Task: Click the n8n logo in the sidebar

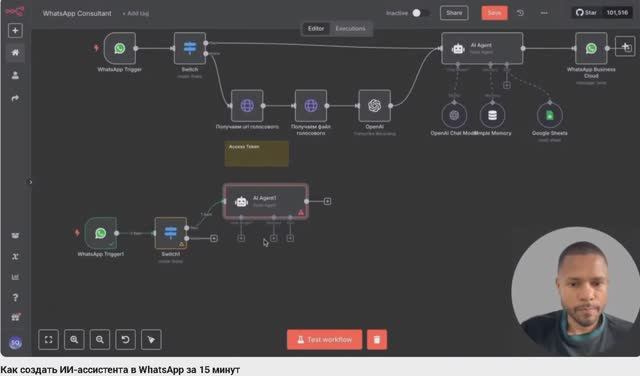Action: click(x=15, y=11)
